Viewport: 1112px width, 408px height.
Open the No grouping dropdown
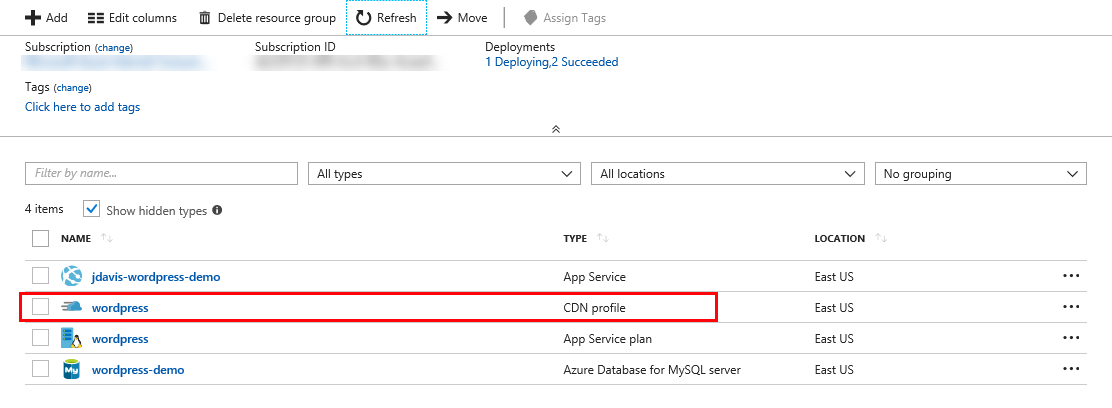[981, 173]
